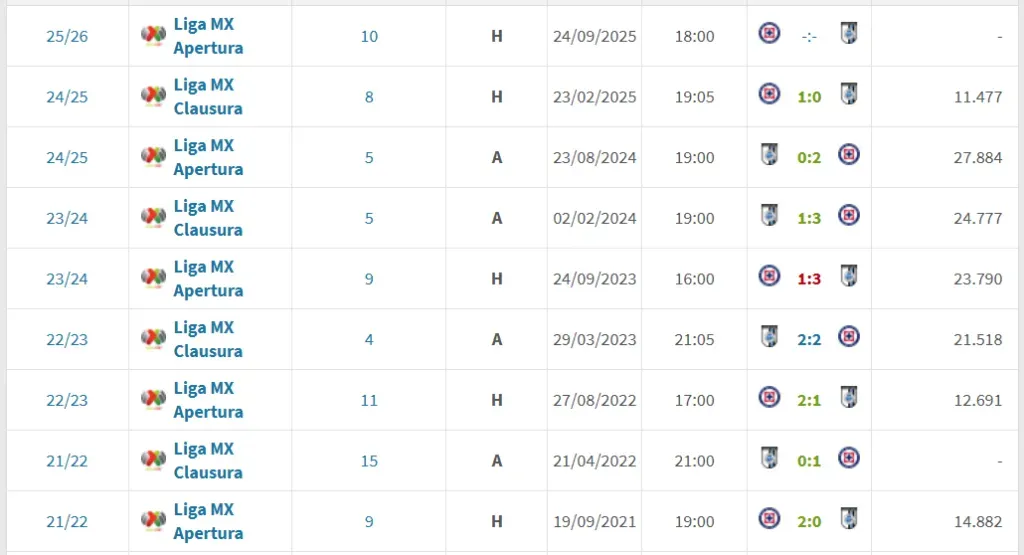
Task: Open the 25/26 season link
Action: coord(67,37)
